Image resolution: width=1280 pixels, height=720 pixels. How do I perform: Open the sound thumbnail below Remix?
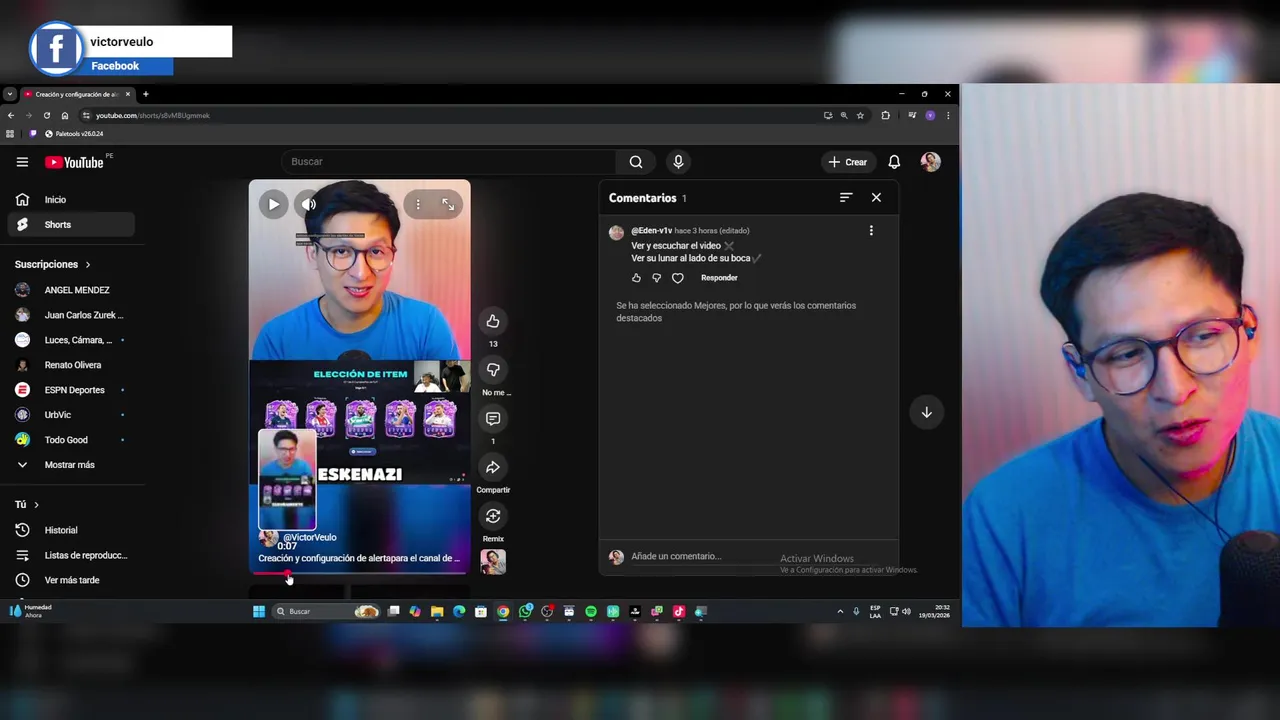493,562
